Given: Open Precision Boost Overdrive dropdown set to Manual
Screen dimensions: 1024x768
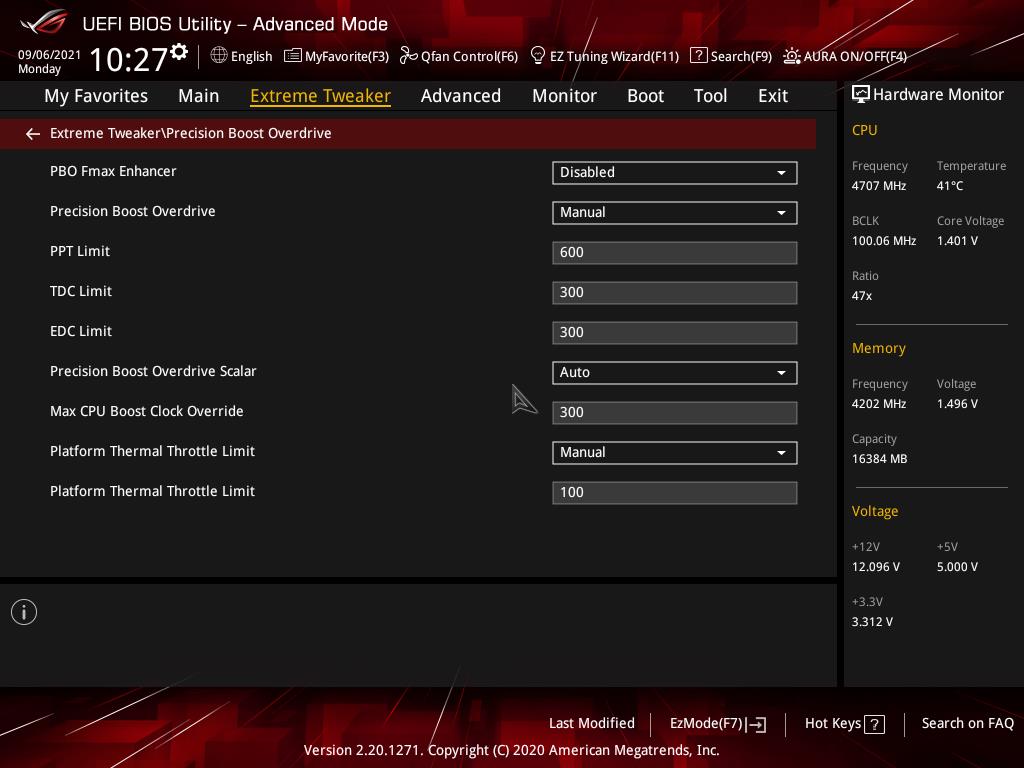Looking at the screenshot, I should click(675, 212).
